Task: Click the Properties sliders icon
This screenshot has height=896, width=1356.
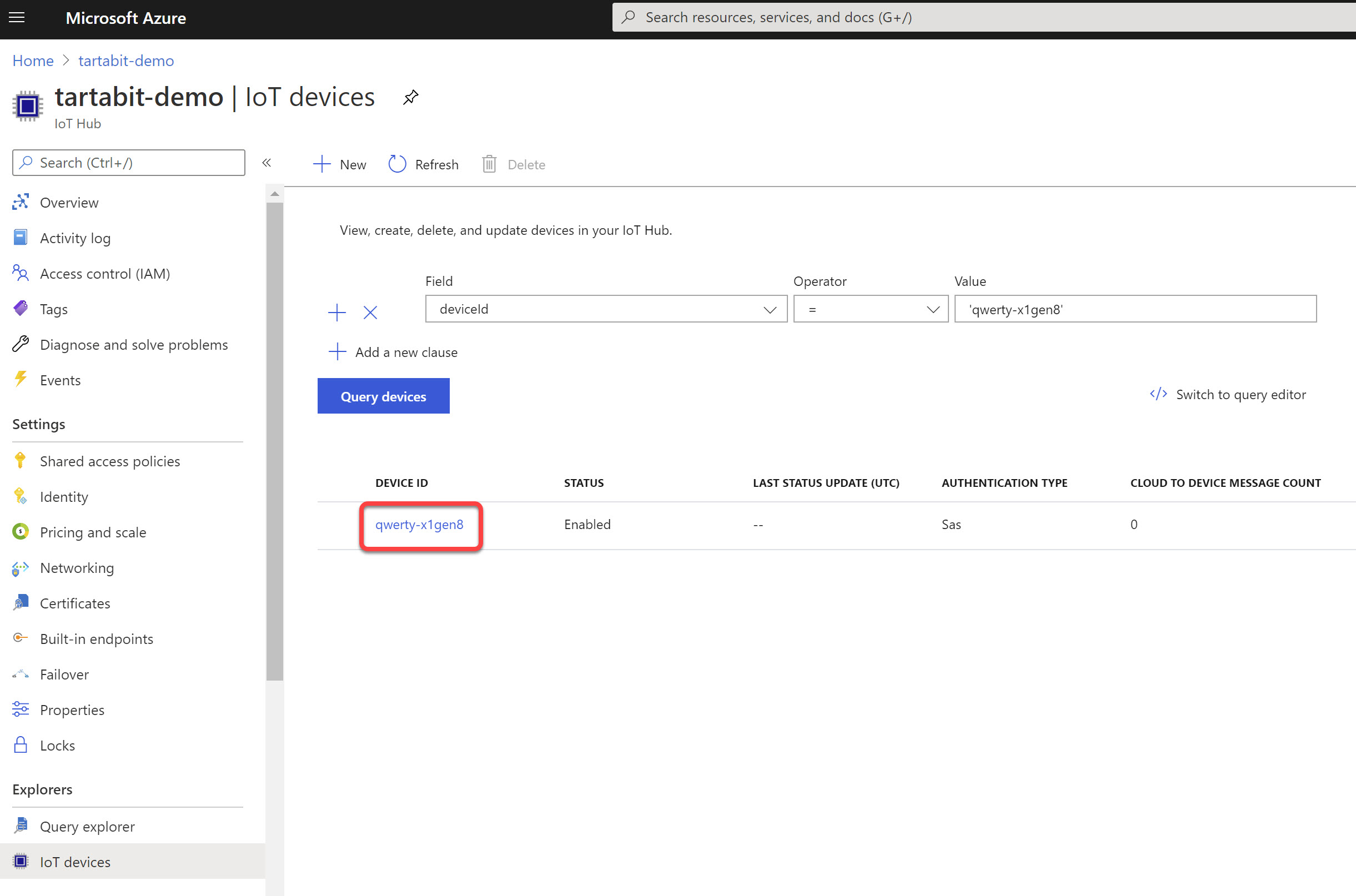Action: click(x=21, y=709)
